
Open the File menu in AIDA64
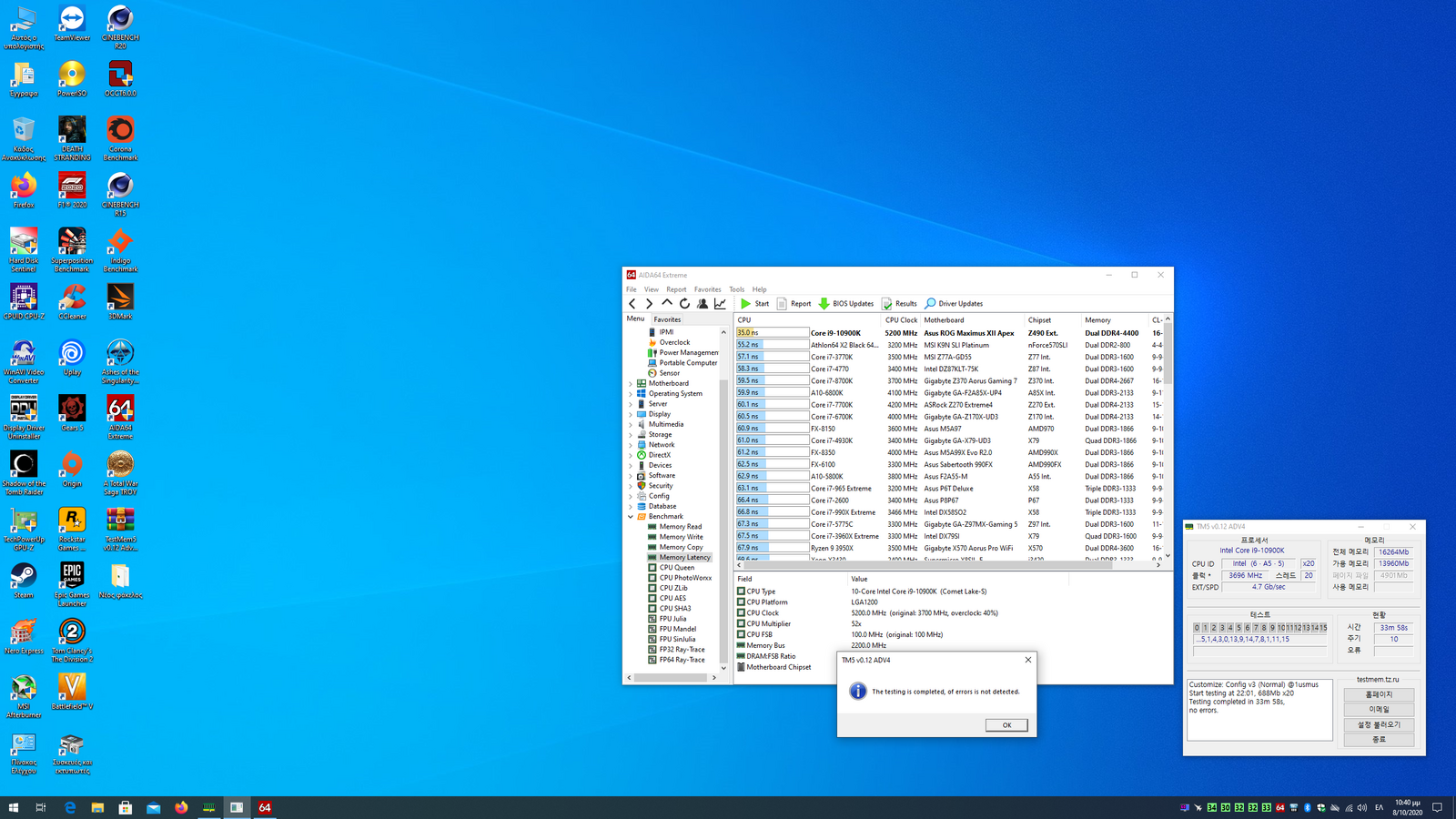point(632,289)
